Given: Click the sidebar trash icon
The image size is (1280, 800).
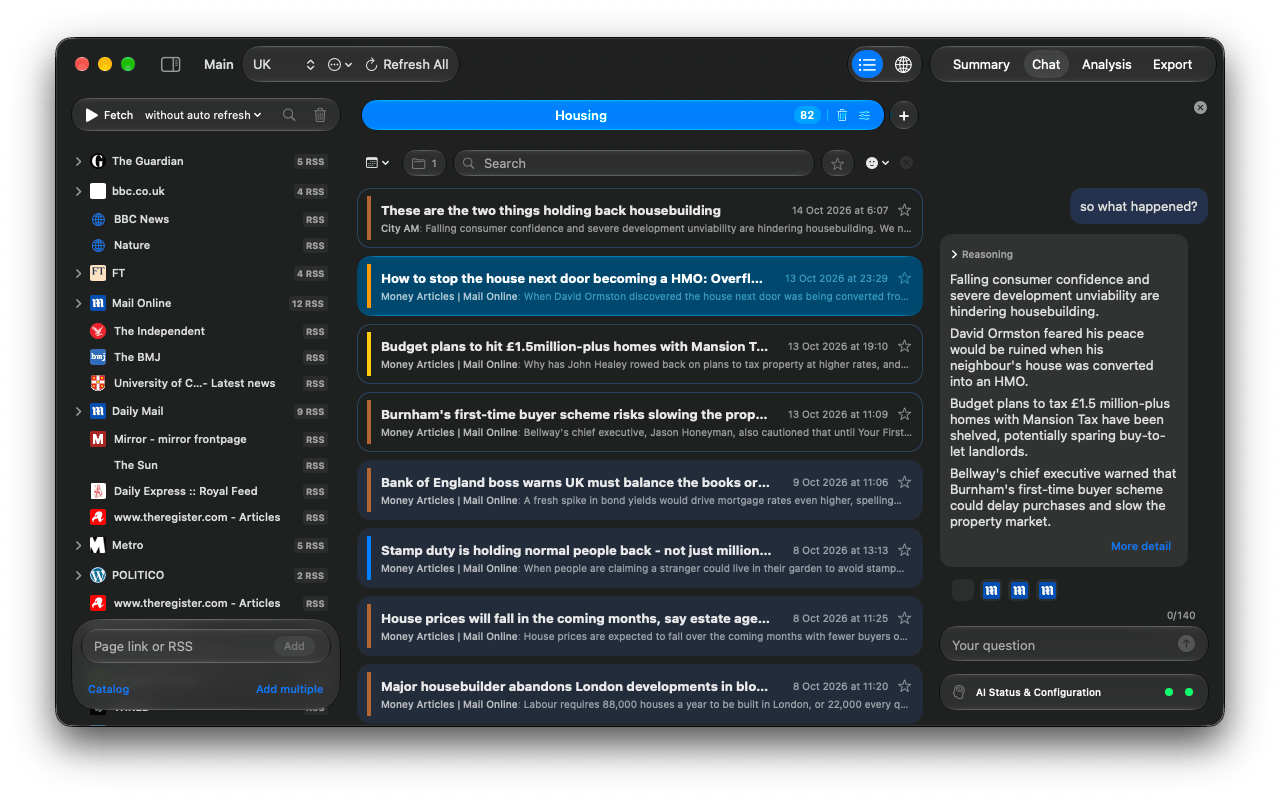Looking at the screenshot, I should point(320,115).
